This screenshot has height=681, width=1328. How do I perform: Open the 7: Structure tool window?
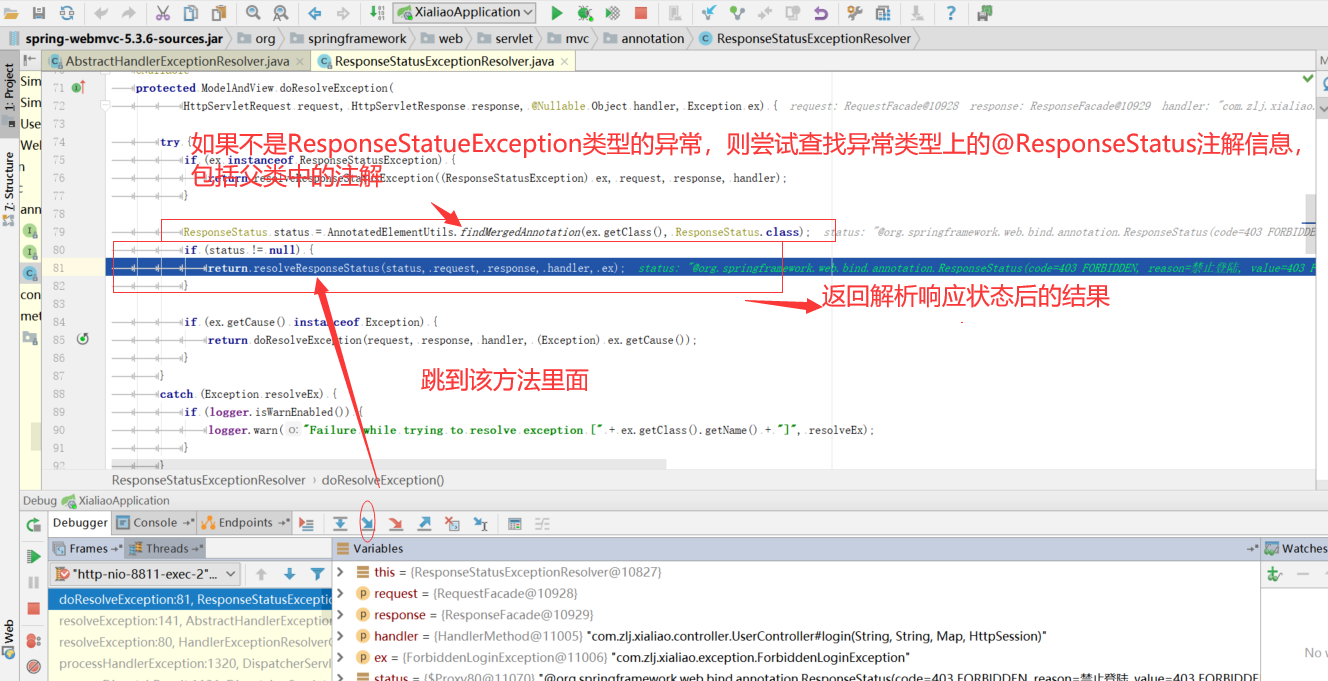[9, 188]
